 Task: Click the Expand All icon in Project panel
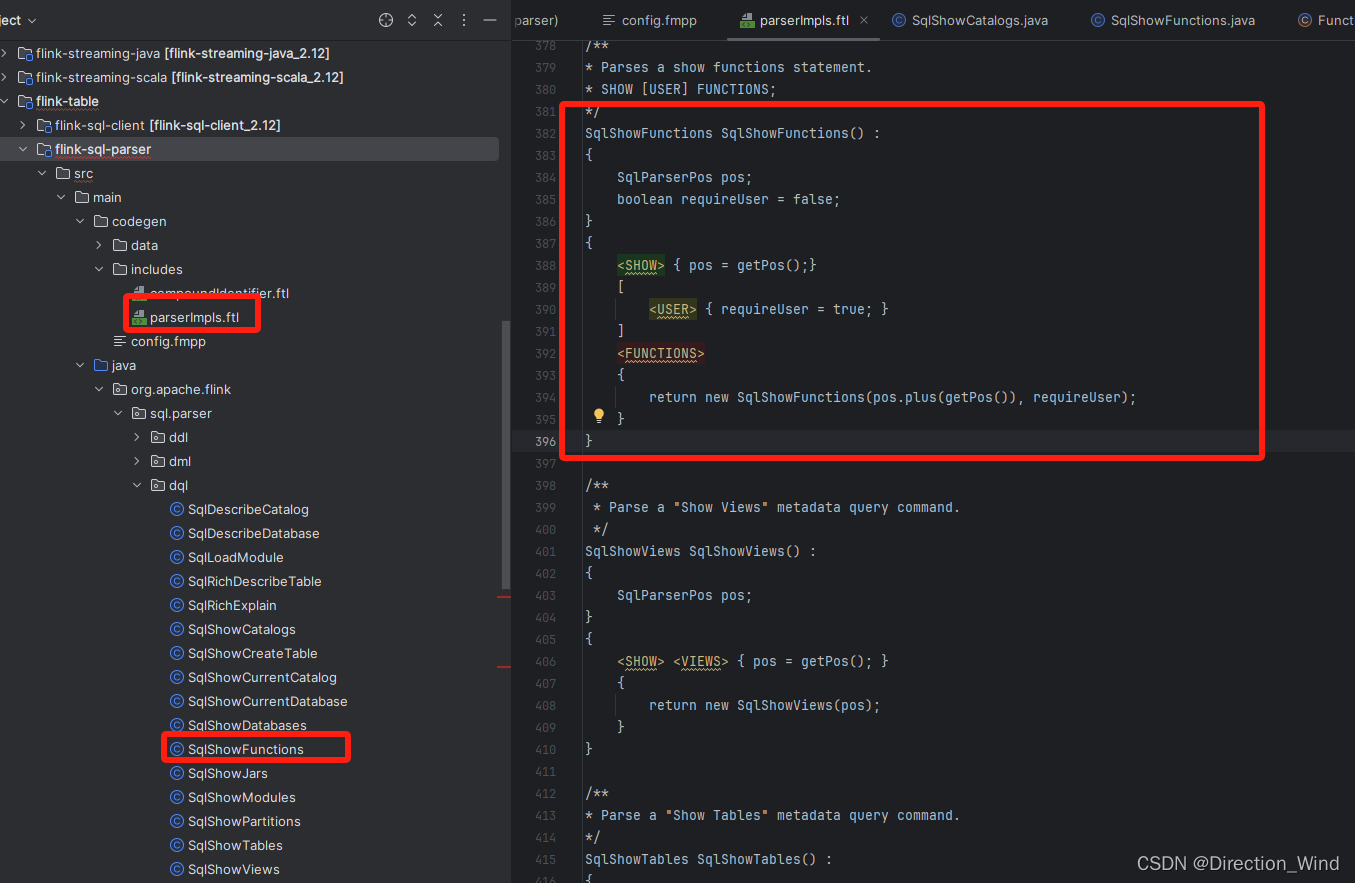tap(412, 20)
